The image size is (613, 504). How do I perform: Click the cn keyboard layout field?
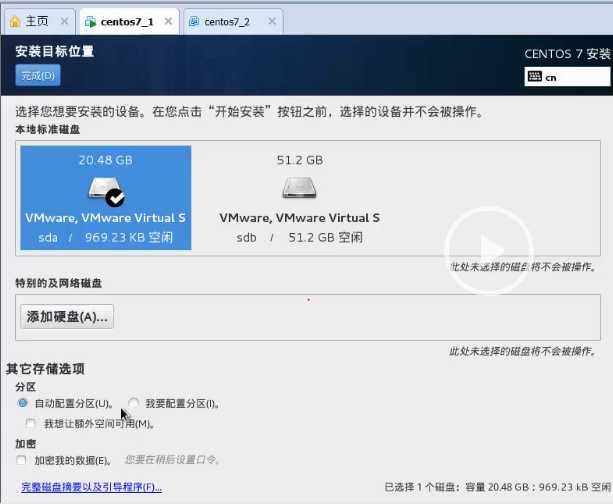[567, 77]
